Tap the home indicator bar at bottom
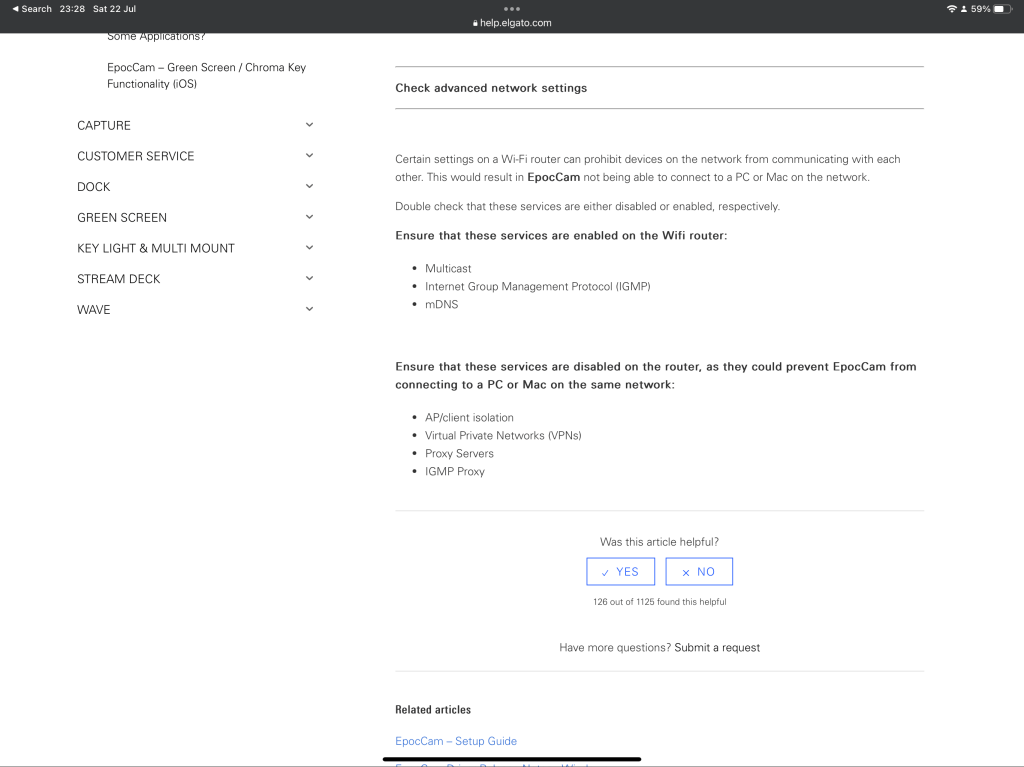Viewport: 1024px width, 767px height. [512, 759]
